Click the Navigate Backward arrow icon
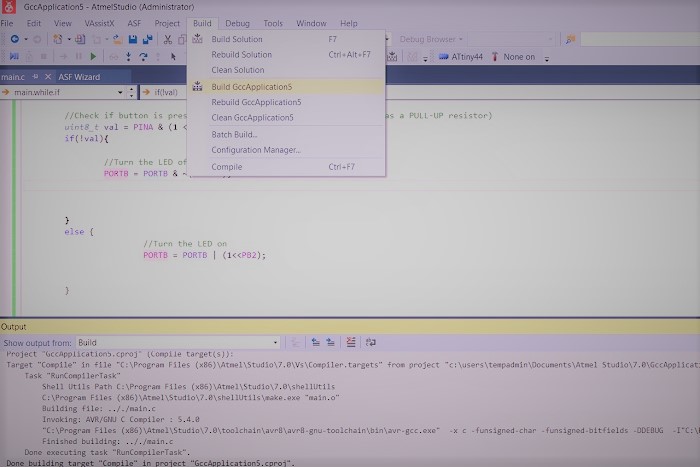The height and width of the screenshot is (467, 700). (x=15, y=39)
